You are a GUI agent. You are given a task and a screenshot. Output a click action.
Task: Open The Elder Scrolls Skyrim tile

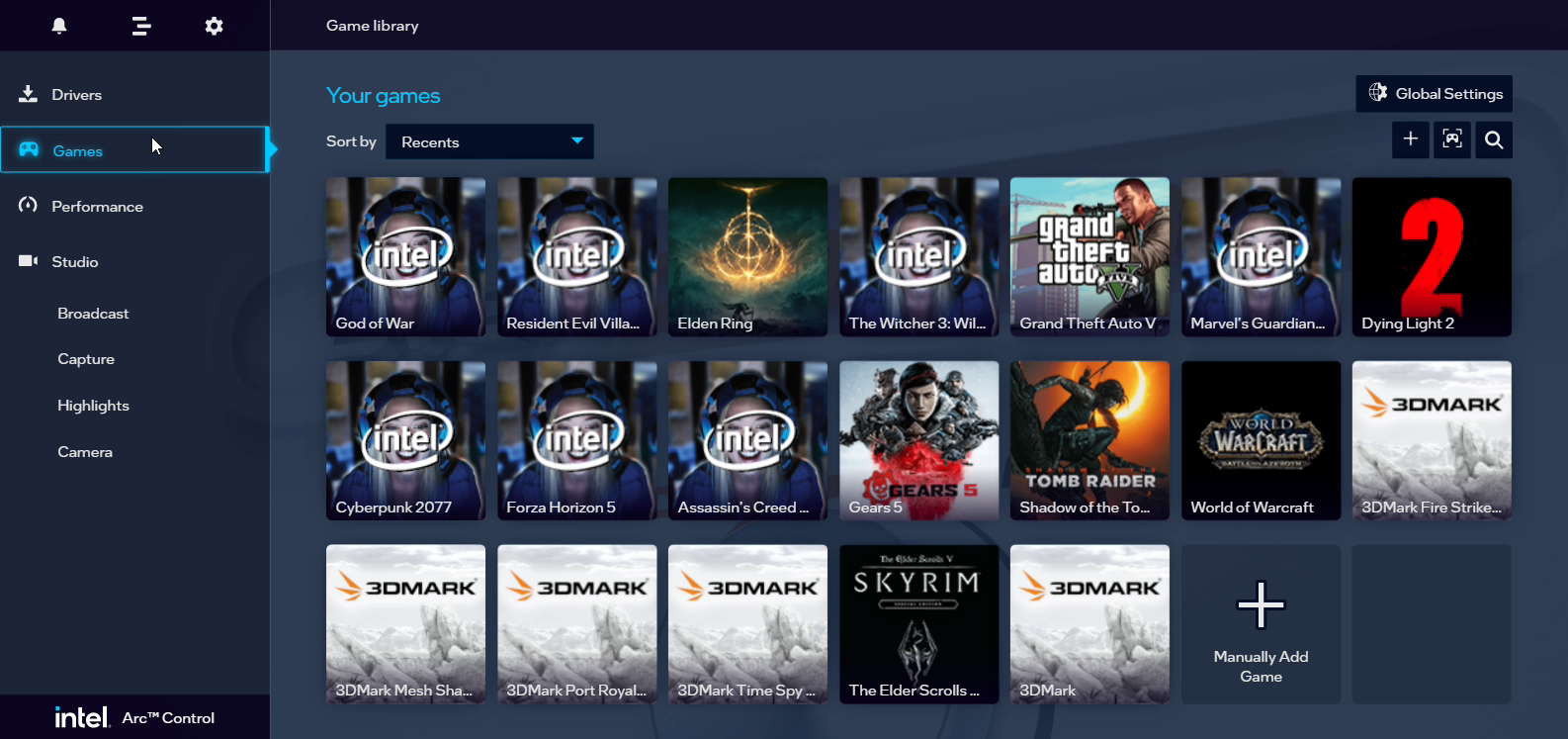tap(918, 624)
